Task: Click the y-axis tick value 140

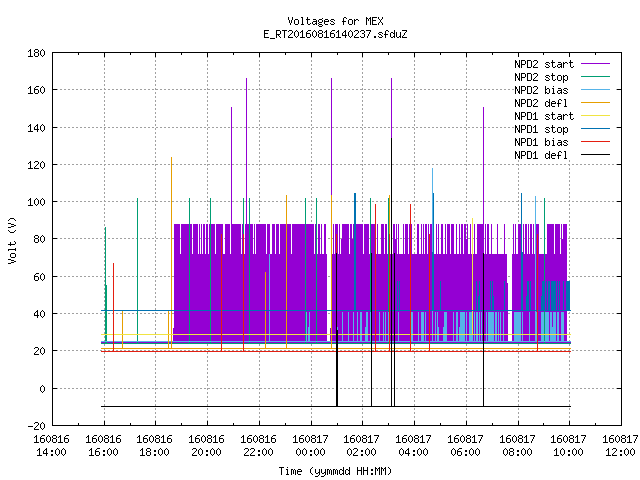Action: tap(36, 128)
